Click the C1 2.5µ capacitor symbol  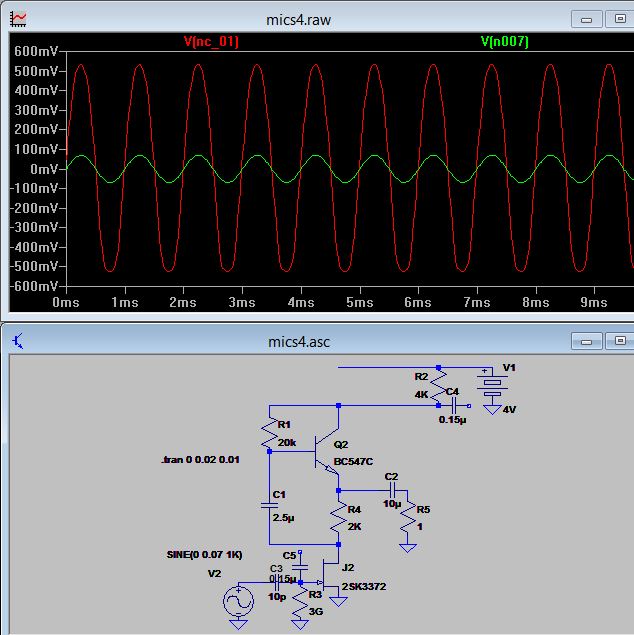(270, 506)
